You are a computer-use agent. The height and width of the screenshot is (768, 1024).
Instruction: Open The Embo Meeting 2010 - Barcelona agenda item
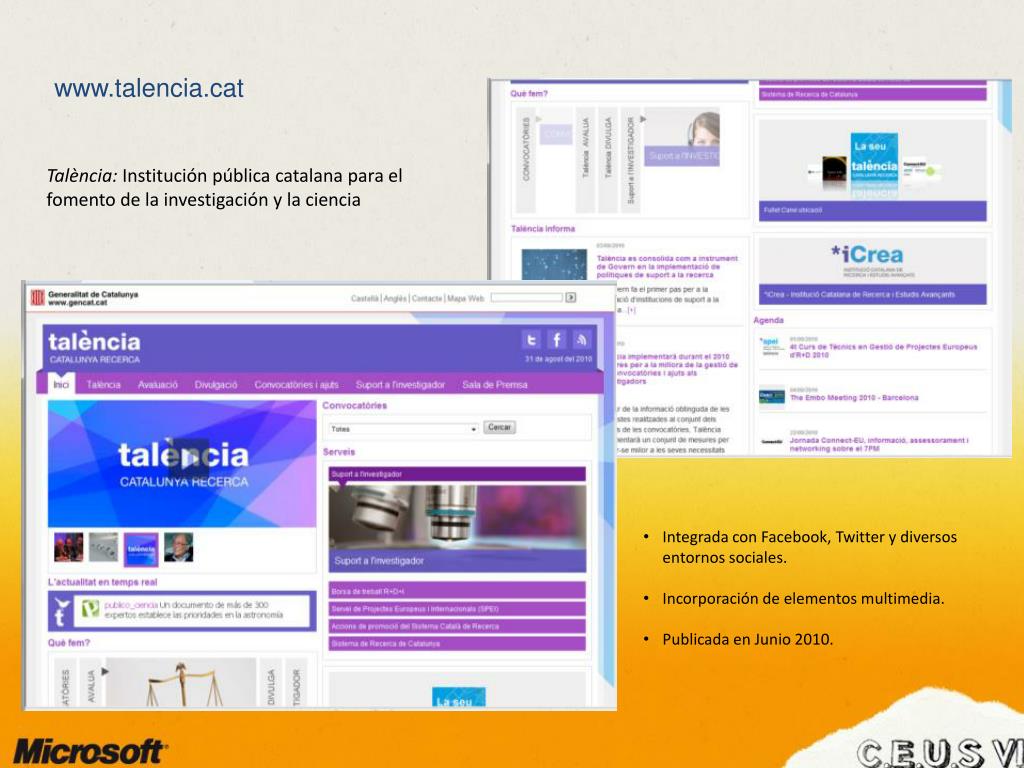click(x=854, y=398)
